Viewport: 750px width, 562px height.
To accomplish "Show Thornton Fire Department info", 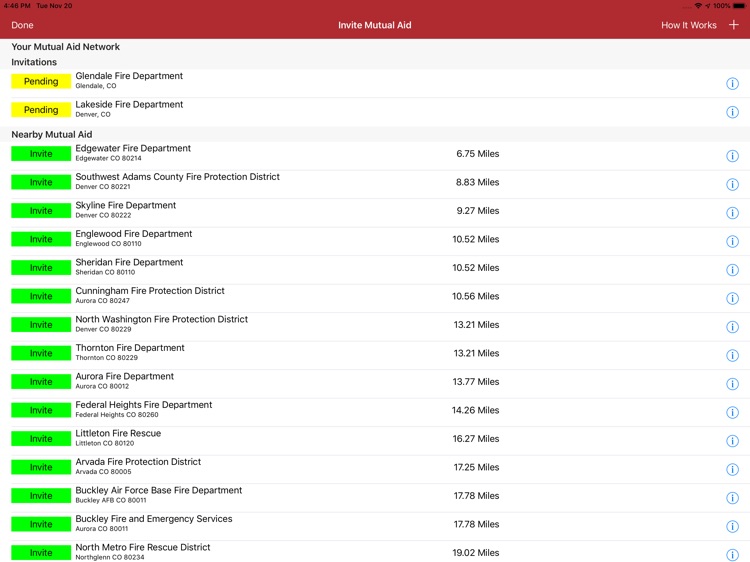I will tap(732, 355).
